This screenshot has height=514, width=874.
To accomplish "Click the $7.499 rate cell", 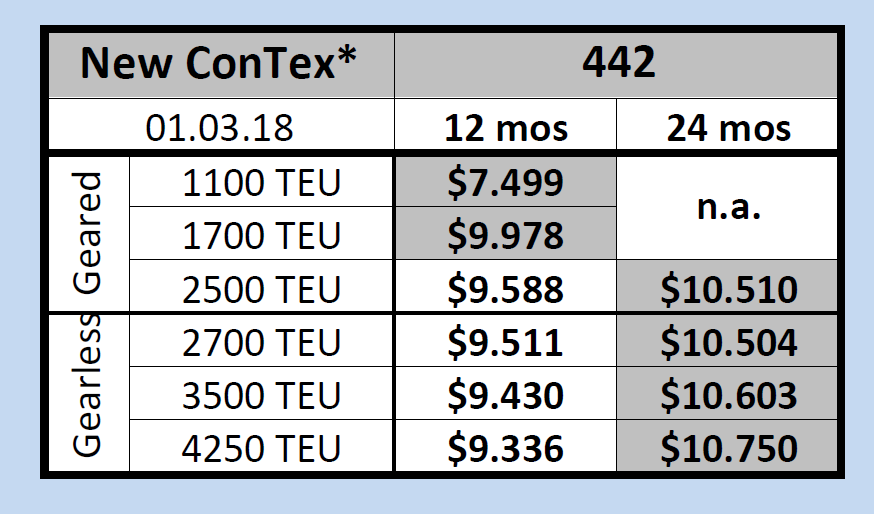I will (505, 183).
